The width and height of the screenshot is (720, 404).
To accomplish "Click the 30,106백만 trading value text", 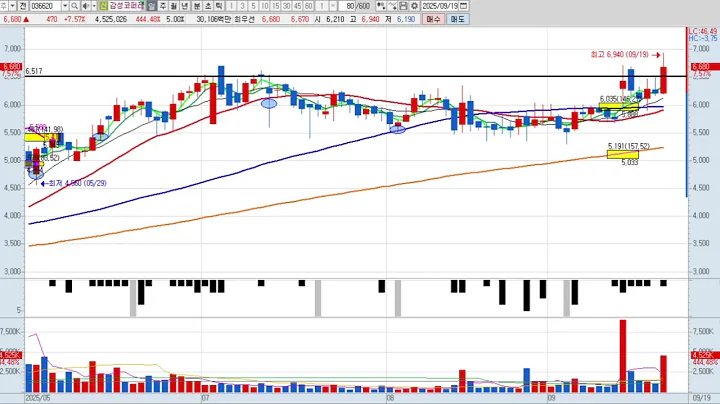I will (x=213, y=19).
